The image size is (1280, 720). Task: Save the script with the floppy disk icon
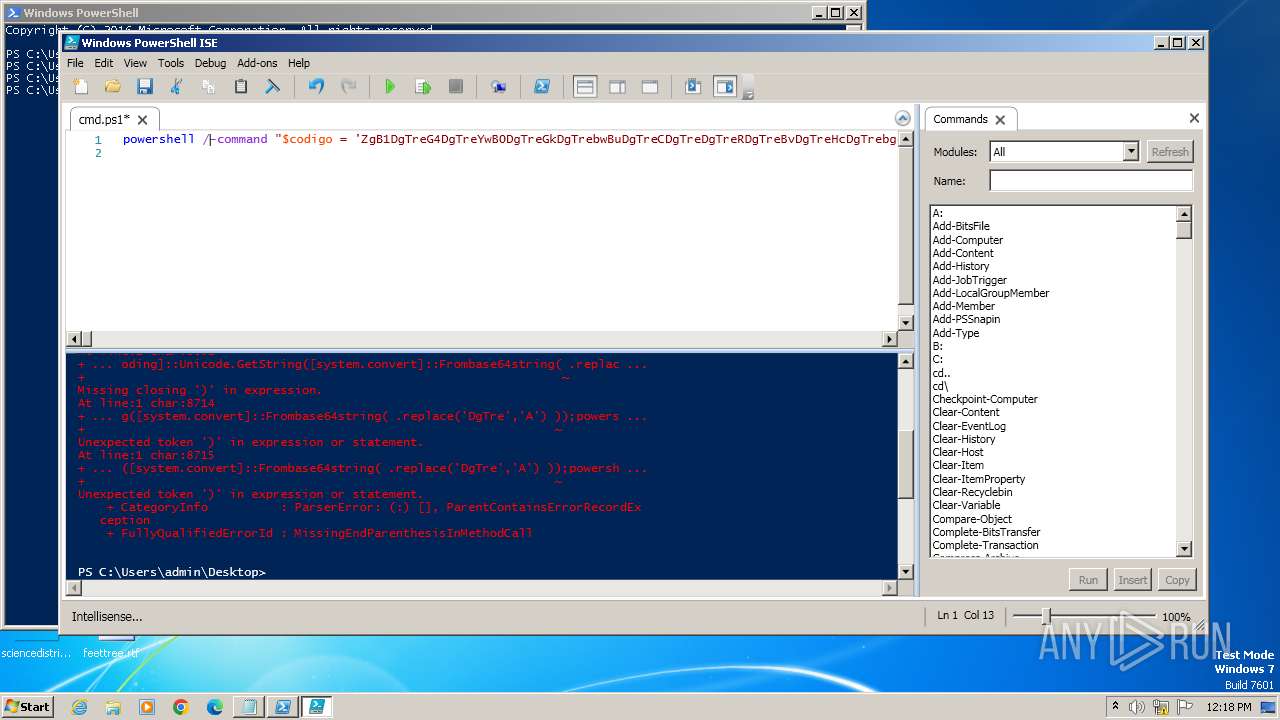coord(145,87)
